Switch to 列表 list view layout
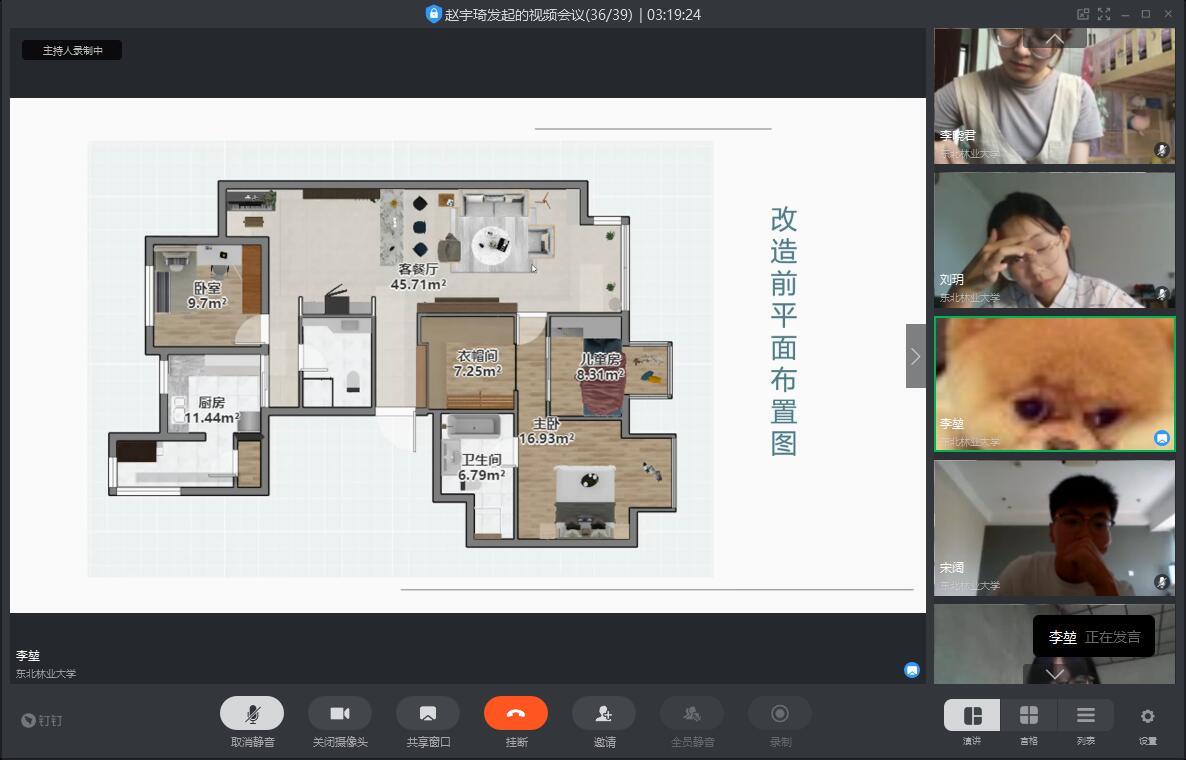Screen dimensions: 1186x760 point(1085,716)
